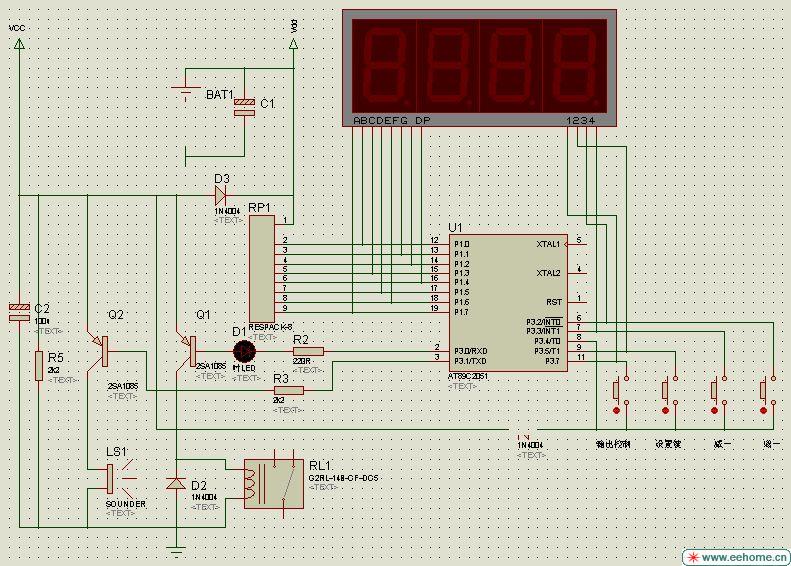Click the RST pin label on U1
This screenshot has height=566, width=791.
[553, 302]
